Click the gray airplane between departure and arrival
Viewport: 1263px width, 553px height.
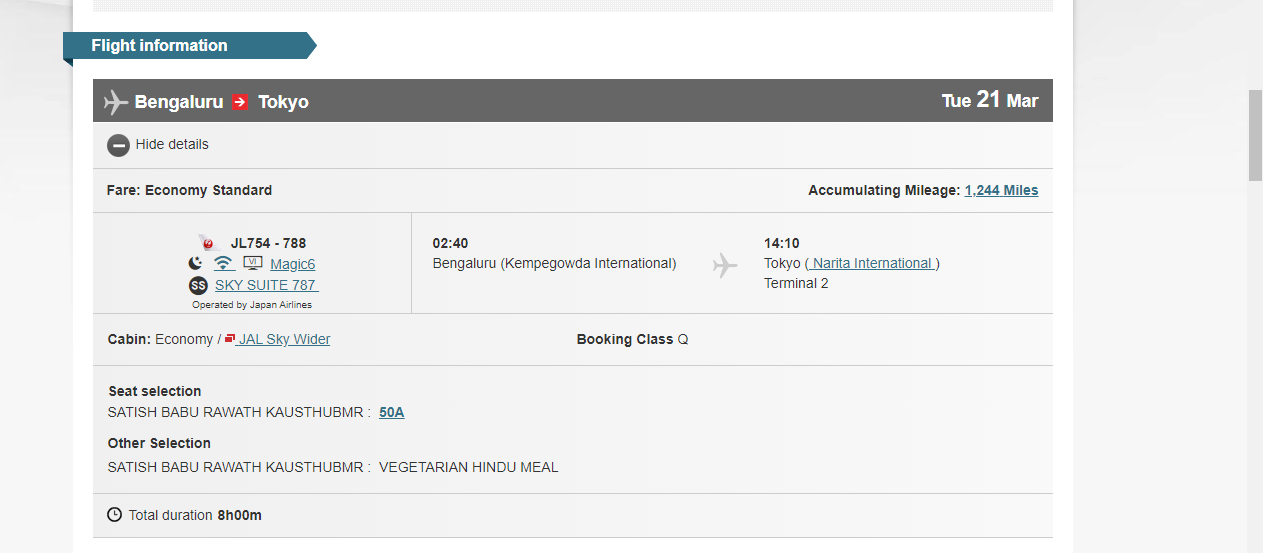725,265
